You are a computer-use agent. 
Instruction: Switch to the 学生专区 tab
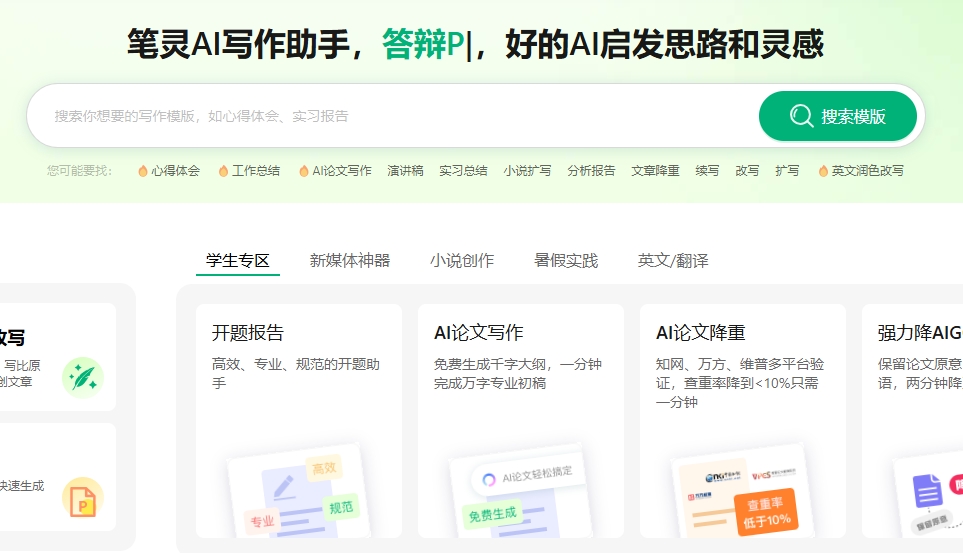coord(238,261)
